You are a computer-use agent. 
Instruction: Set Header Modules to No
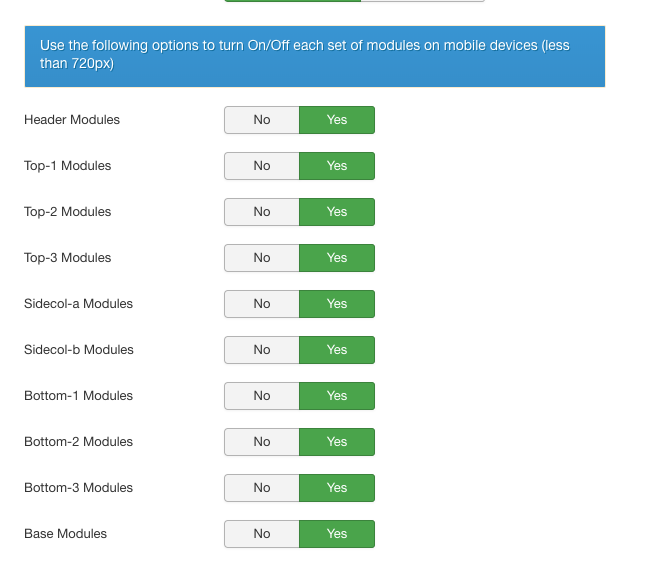coord(262,120)
